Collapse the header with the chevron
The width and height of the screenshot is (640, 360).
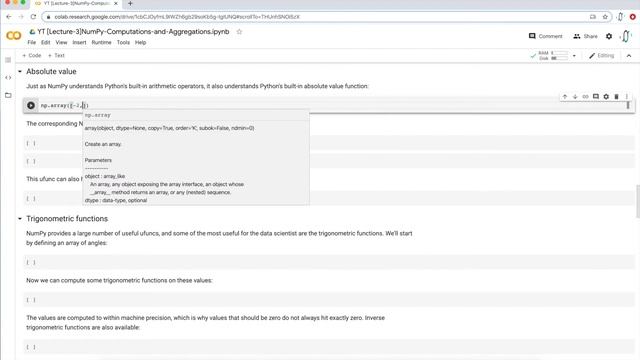629,56
